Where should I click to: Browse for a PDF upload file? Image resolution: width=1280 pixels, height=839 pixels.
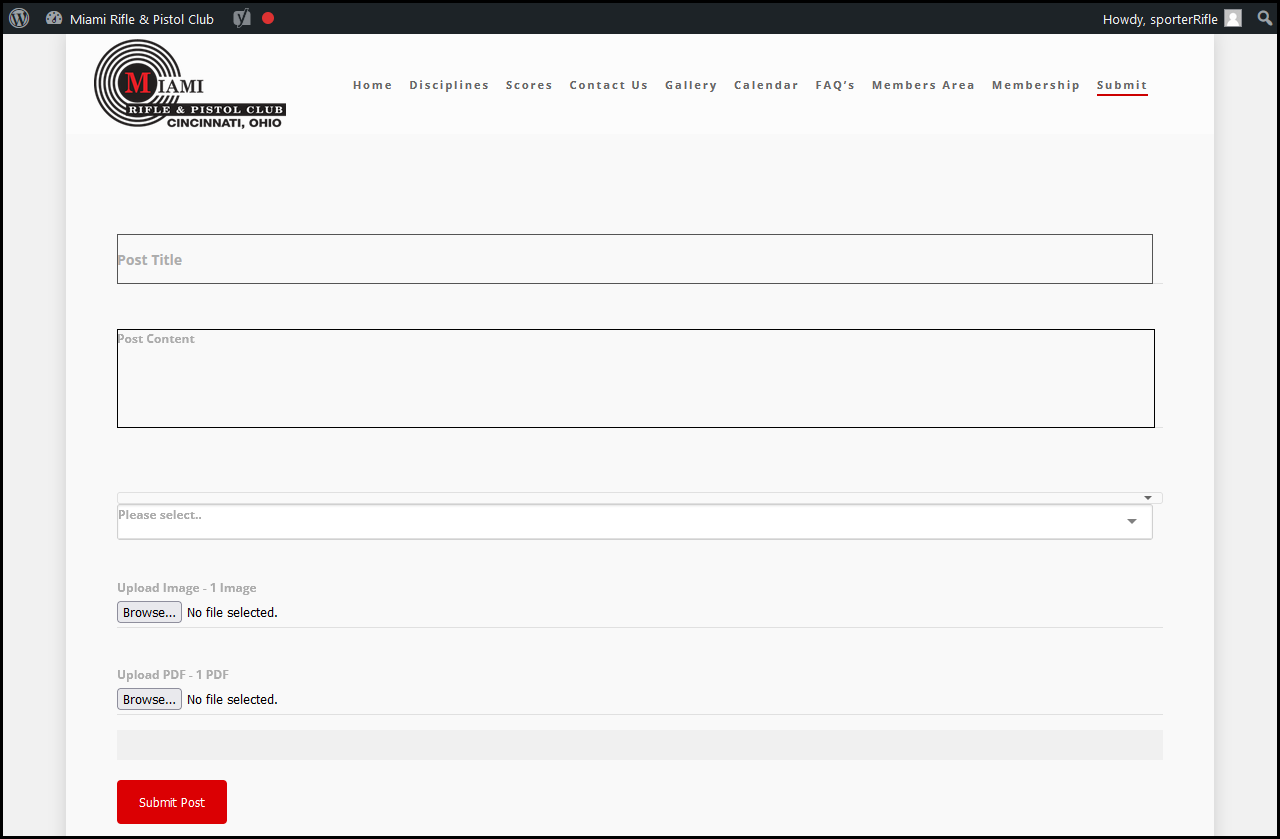[x=149, y=699]
